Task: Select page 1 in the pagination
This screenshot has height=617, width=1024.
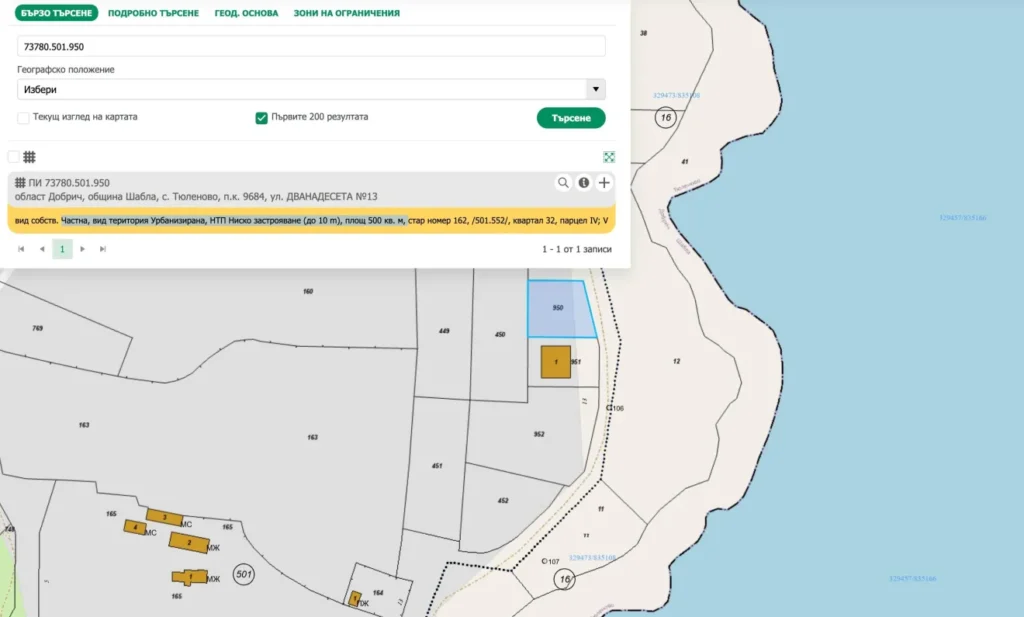Action: 62,249
